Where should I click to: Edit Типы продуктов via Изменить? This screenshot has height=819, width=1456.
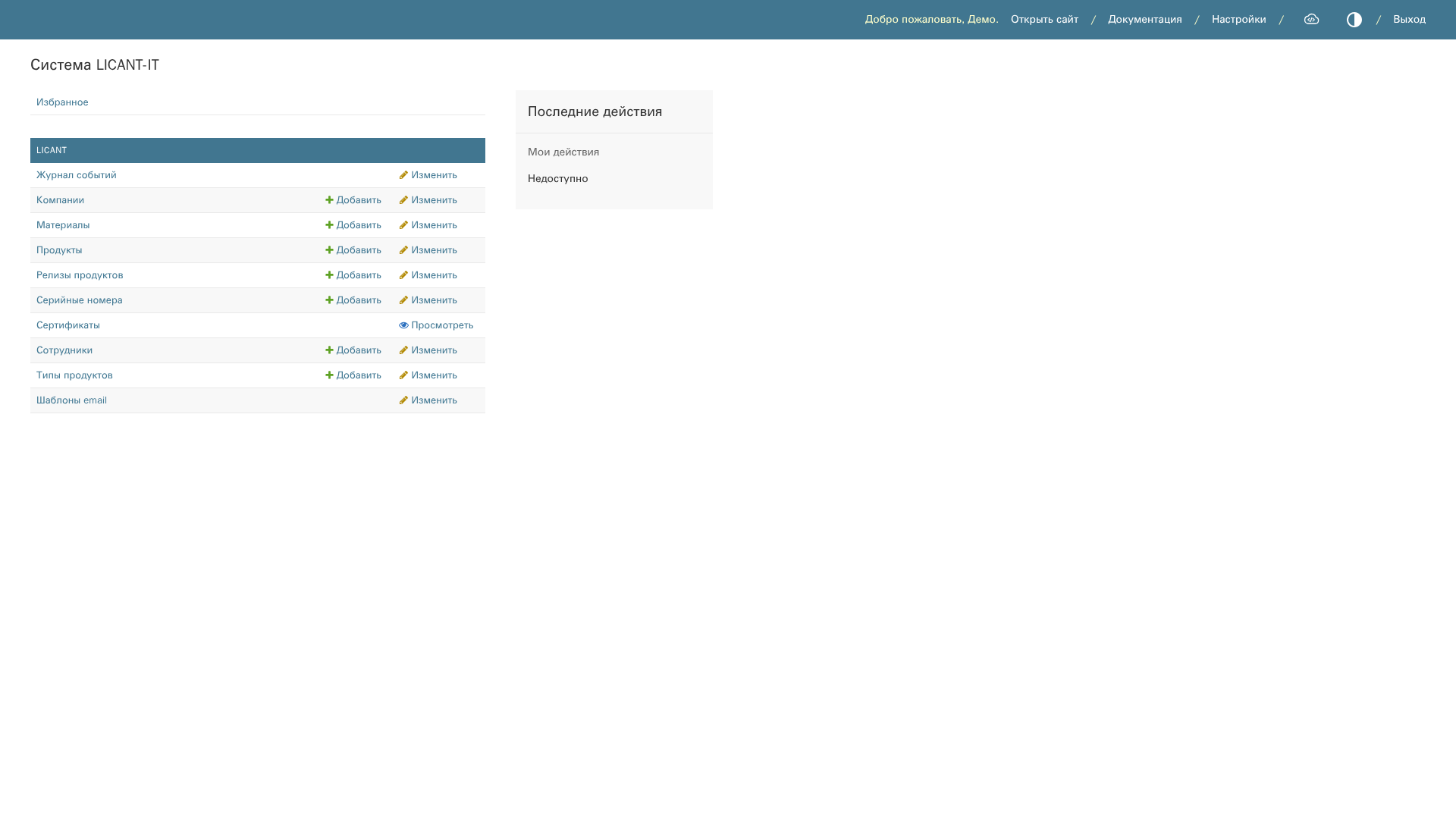point(428,375)
